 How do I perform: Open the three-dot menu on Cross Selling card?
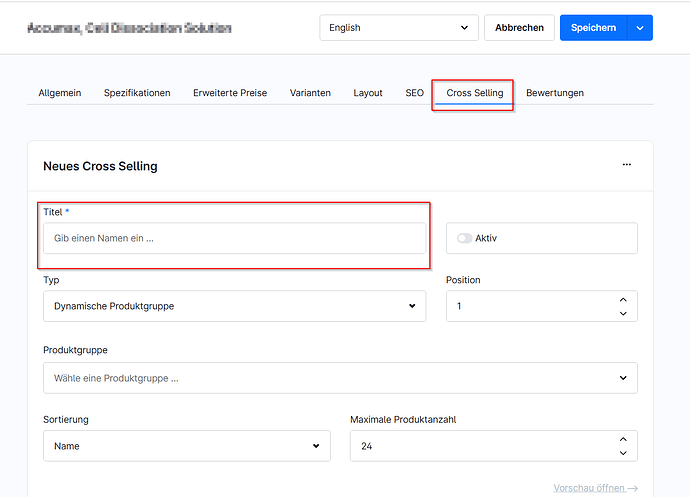click(627, 165)
